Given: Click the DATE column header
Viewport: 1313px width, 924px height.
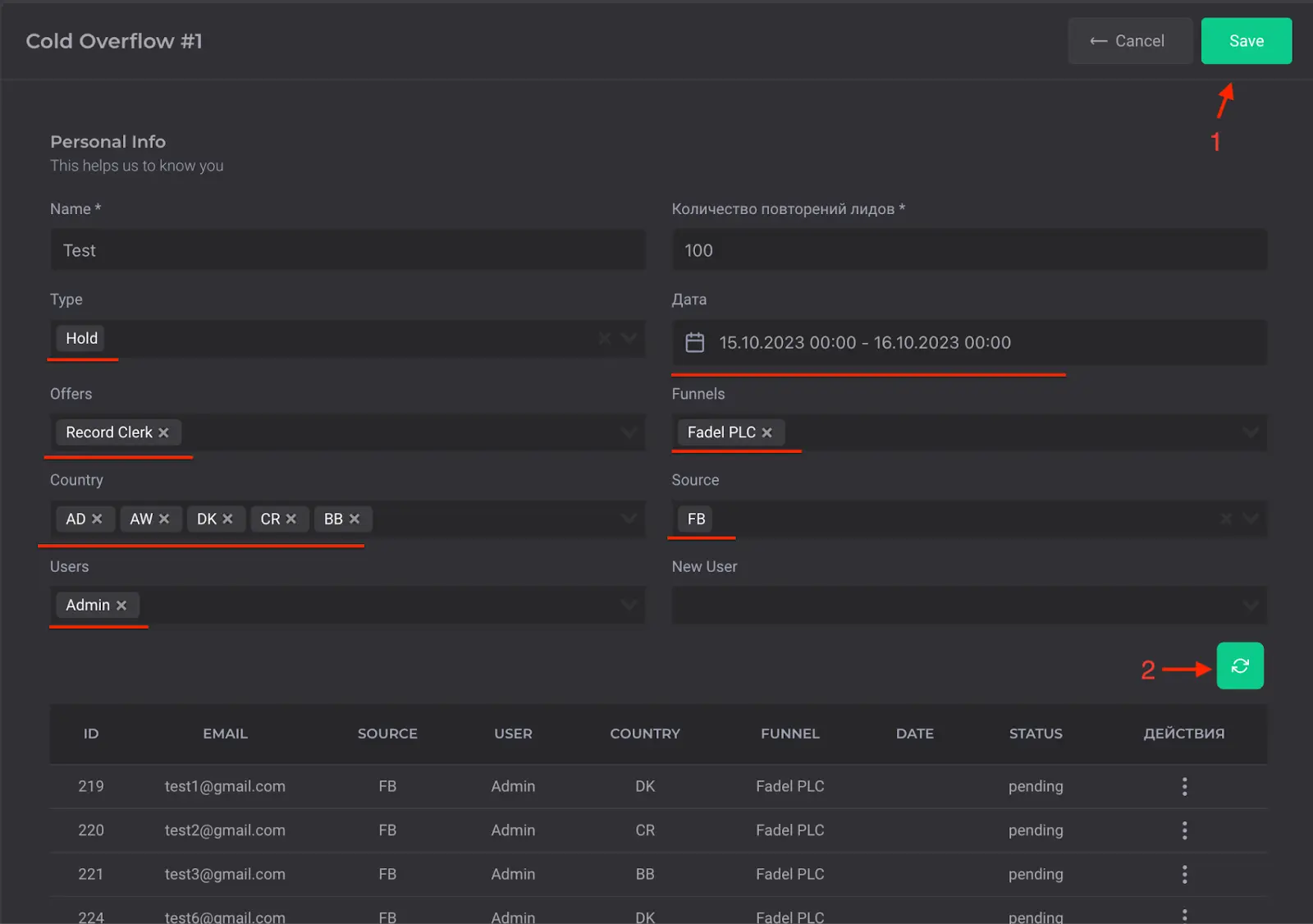Looking at the screenshot, I should coord(915,734).
